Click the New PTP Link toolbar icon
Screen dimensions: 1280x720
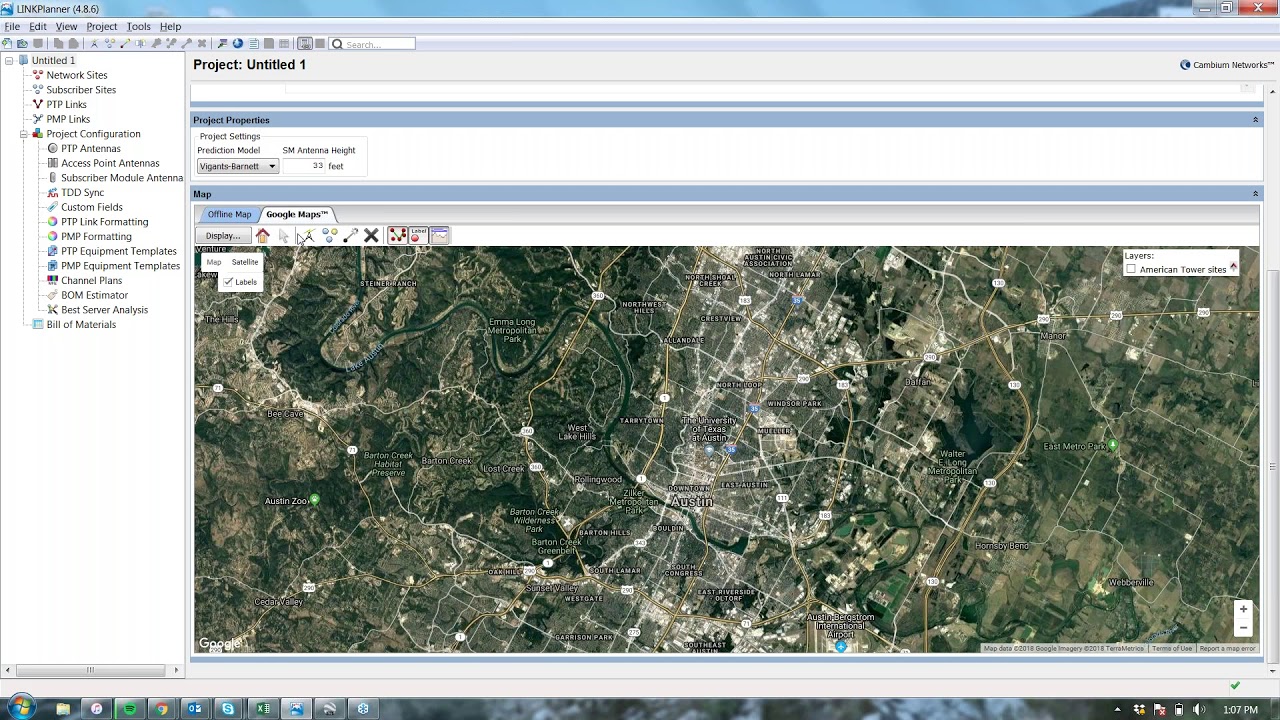125,44
